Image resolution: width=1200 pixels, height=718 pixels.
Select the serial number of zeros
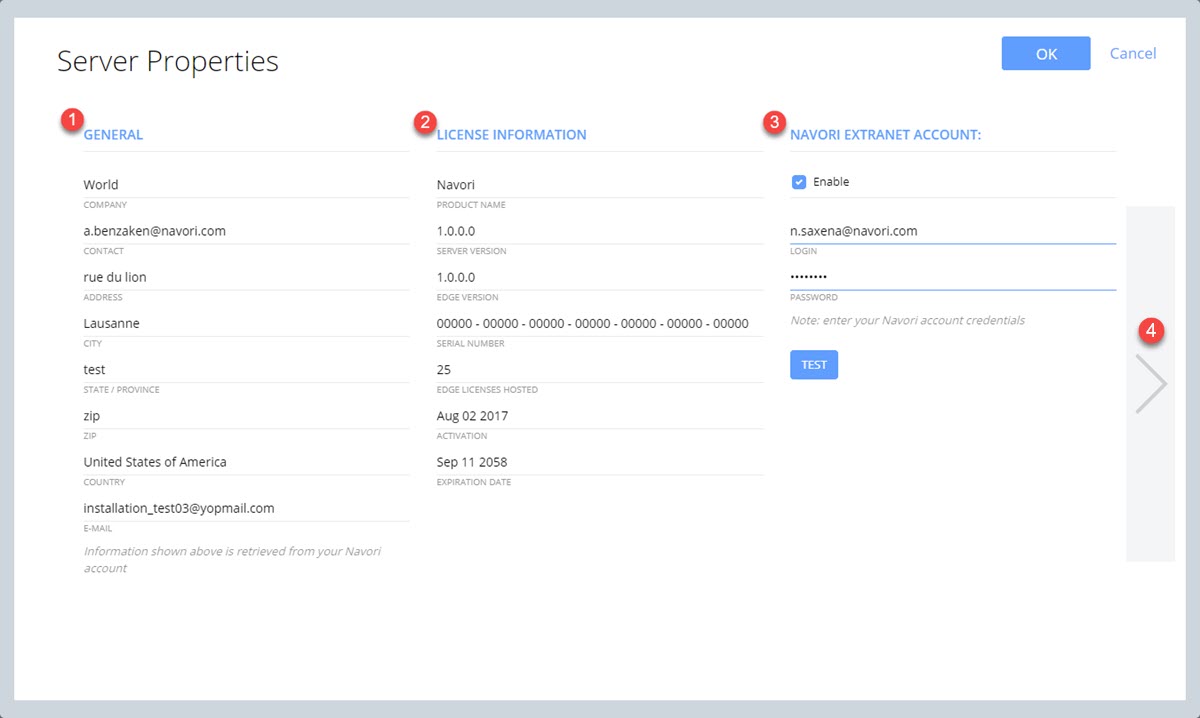point(593,323)
